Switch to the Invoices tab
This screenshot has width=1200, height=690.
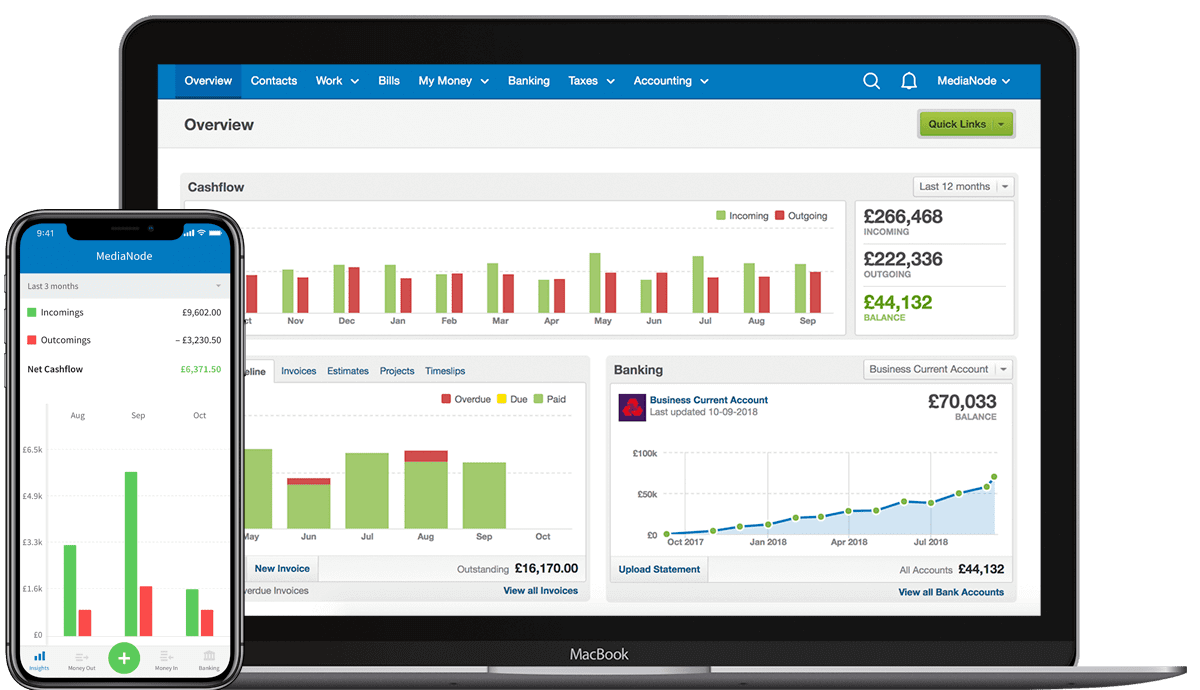[298, 371]
